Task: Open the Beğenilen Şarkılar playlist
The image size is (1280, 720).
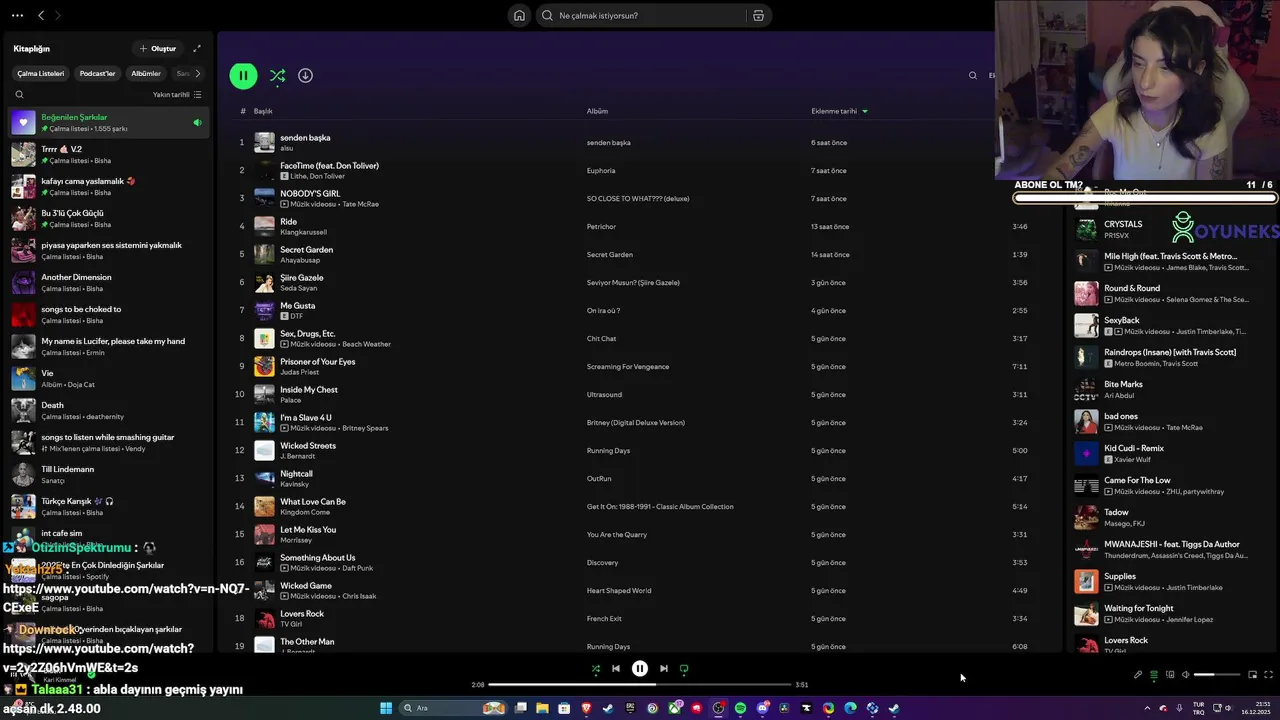Action: click(108, 122)
